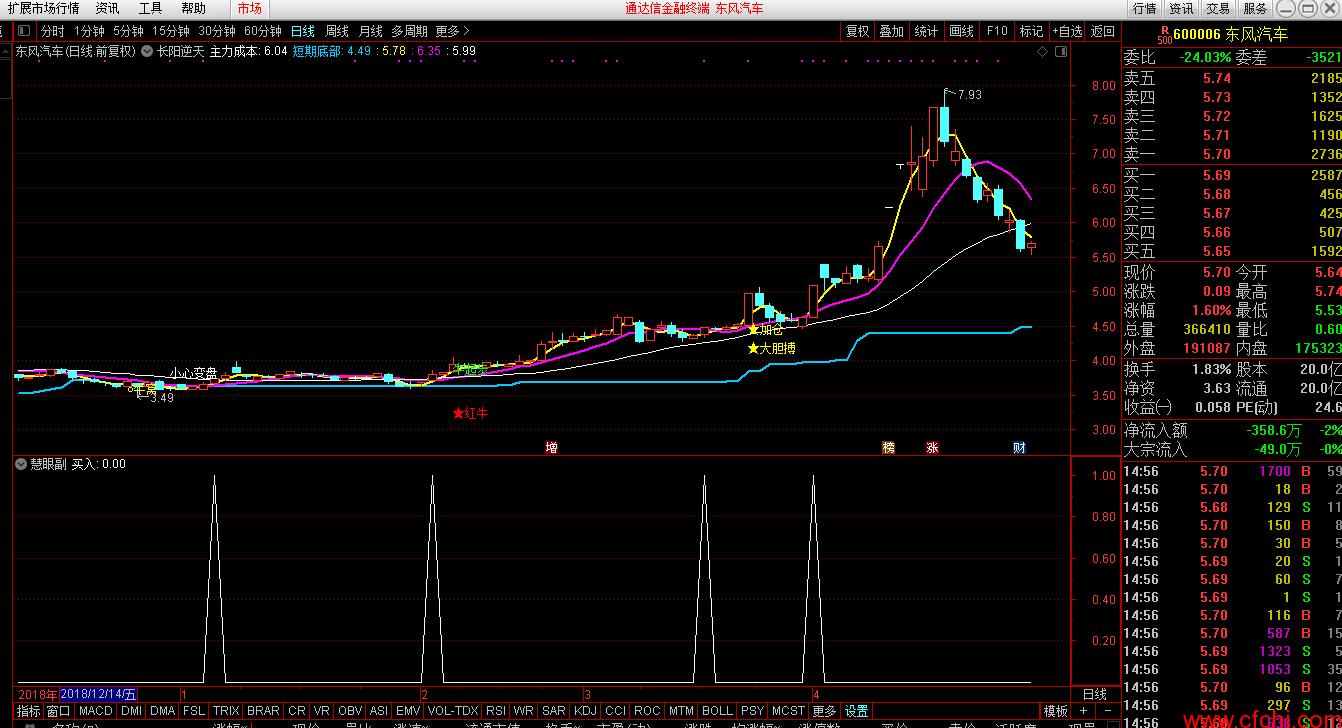1342x728 pixels.
Task: Click the indicator circle arrow beside 长阳逆天
Action: pos(147,51)
